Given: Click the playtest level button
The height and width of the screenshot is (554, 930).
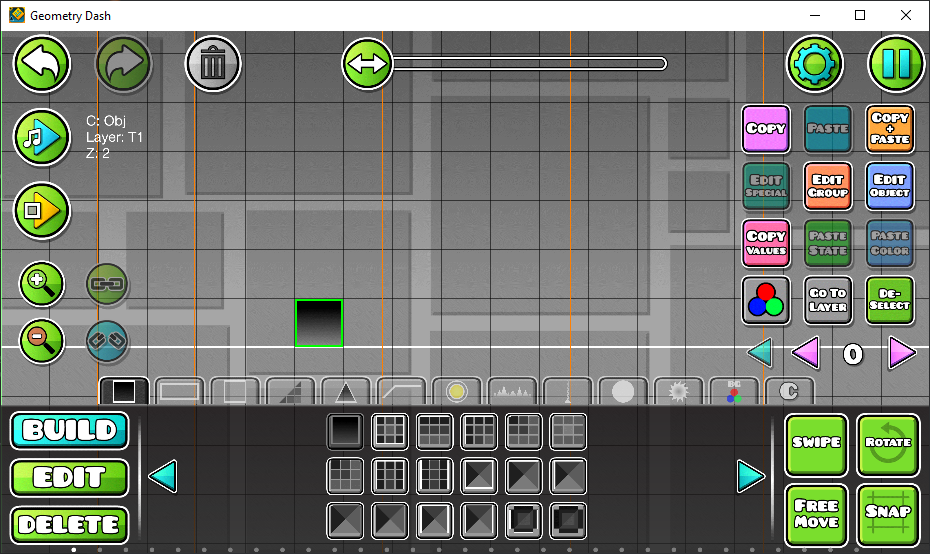Looking at the screenshot, I should (x=42, y=211).
